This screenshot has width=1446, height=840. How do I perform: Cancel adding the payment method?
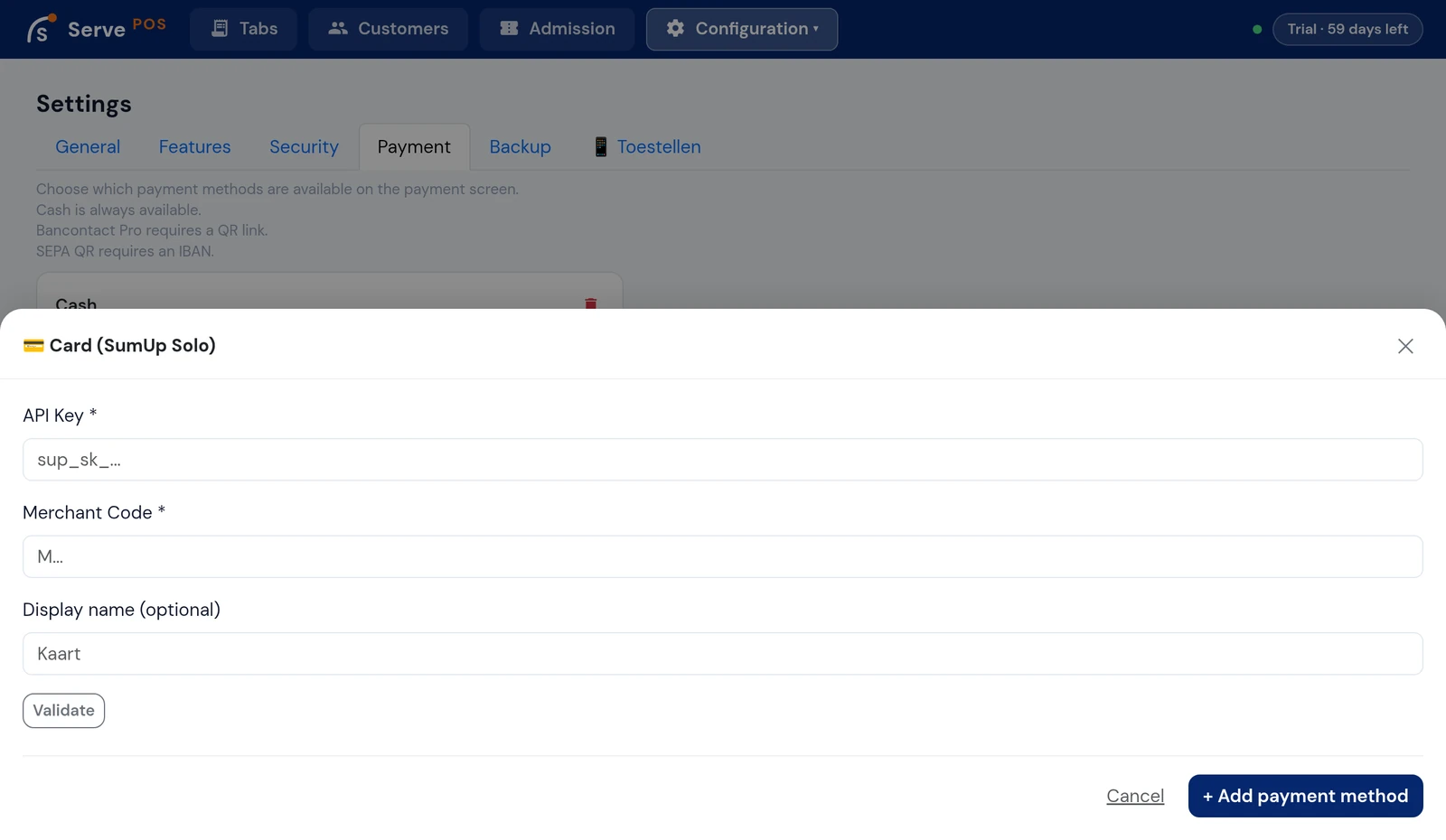[x=1135, y=796]
